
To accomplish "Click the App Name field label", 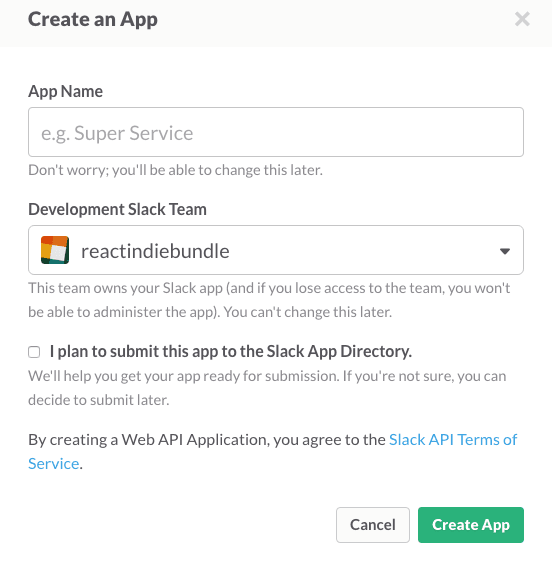I will pyautogui.click(x=66, y=91).
